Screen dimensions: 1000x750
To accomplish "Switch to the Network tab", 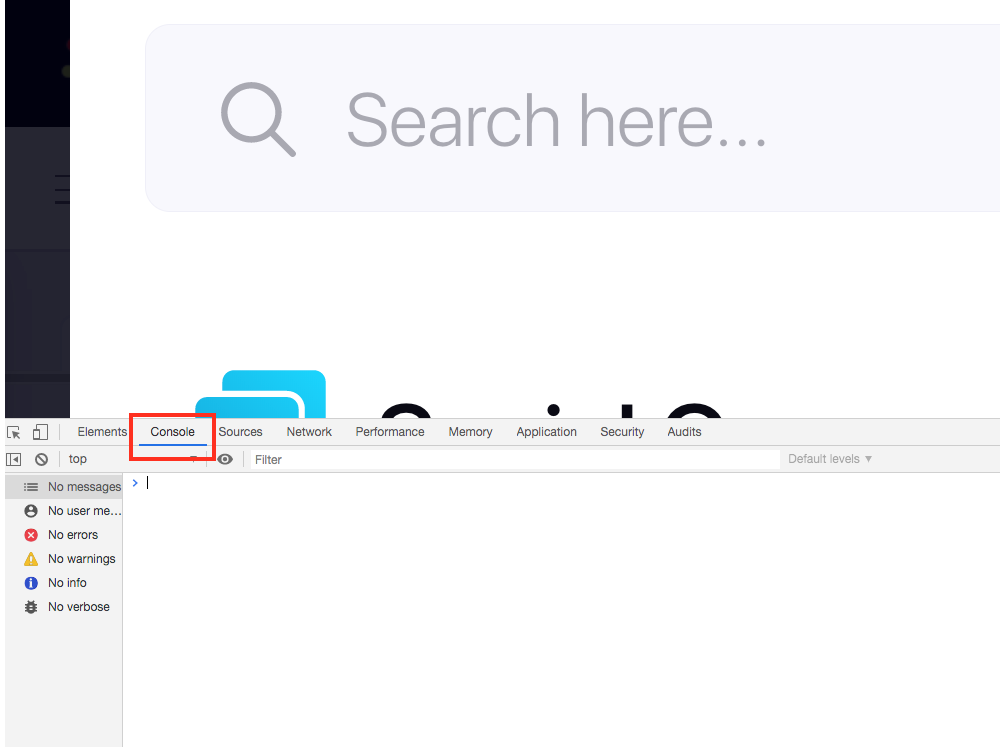I will click(309, 432).
